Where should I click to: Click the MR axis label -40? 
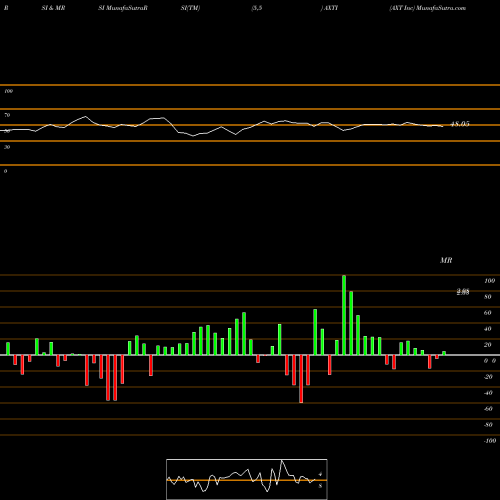click(x=488, y=393)
